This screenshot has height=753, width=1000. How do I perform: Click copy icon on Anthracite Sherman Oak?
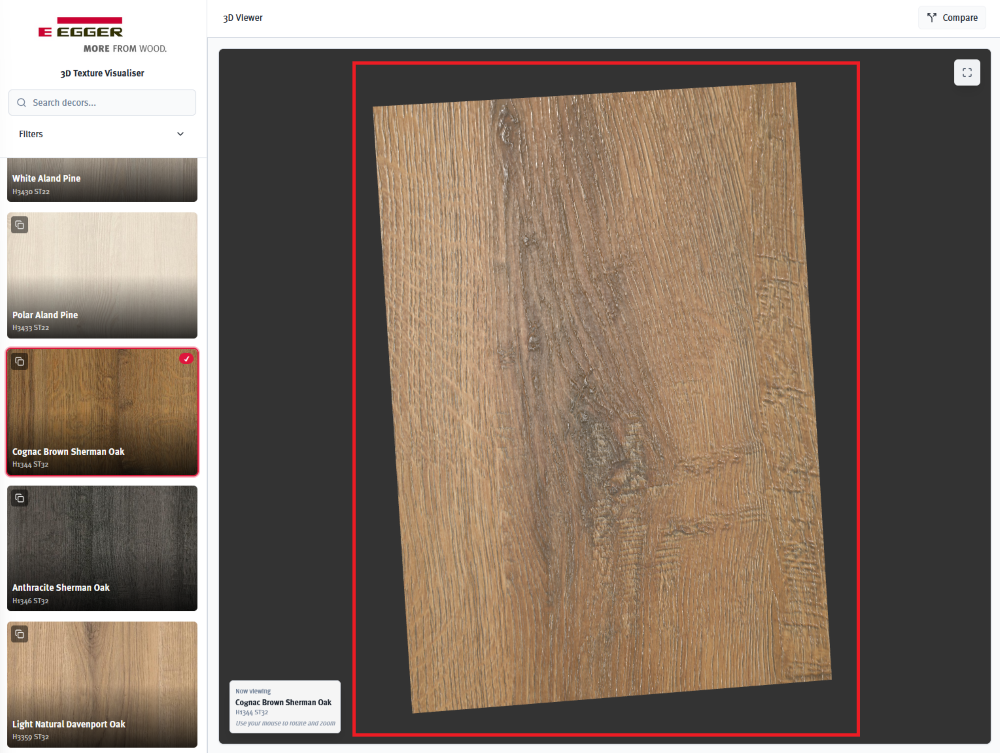pyautogui.click(x=20, y=498)
